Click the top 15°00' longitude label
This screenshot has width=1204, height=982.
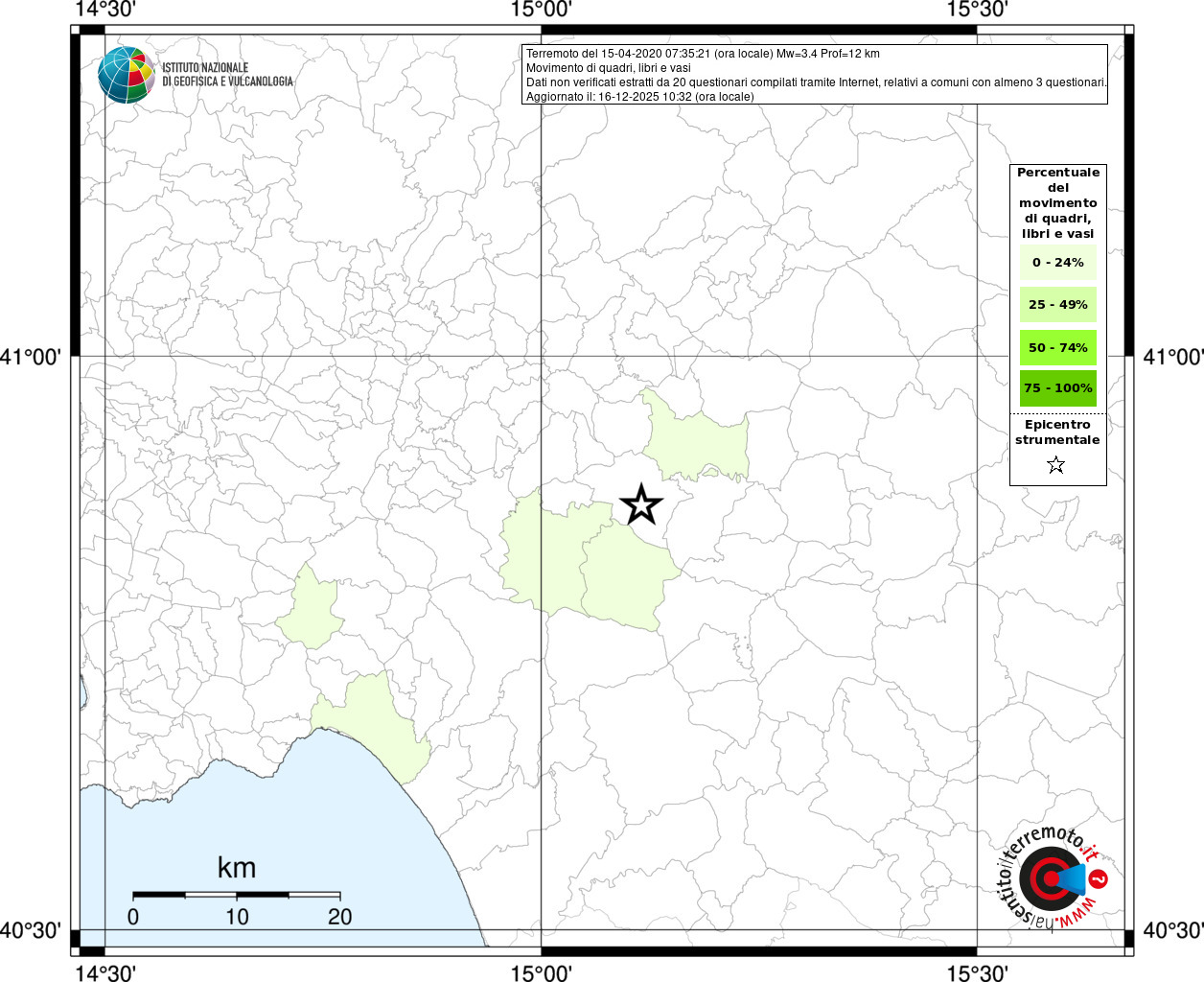click(542, 10)
